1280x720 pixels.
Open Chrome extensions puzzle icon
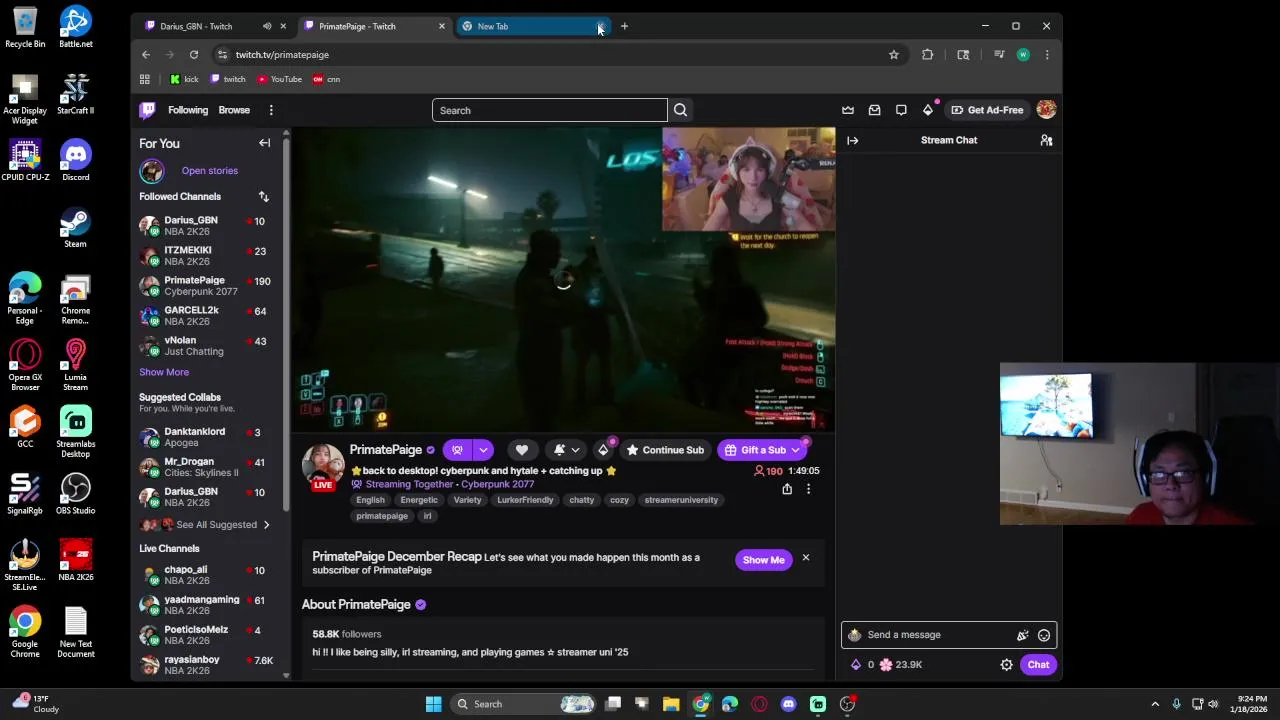928,55
